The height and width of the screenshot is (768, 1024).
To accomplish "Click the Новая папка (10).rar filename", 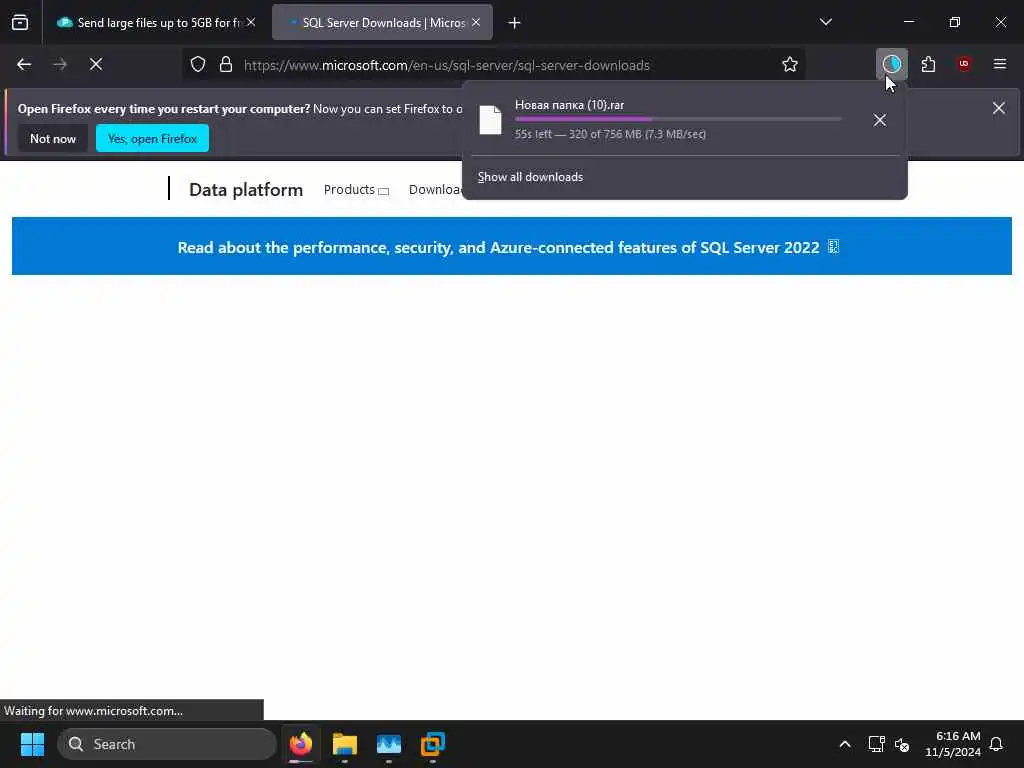I will click(x=569, y=105).
